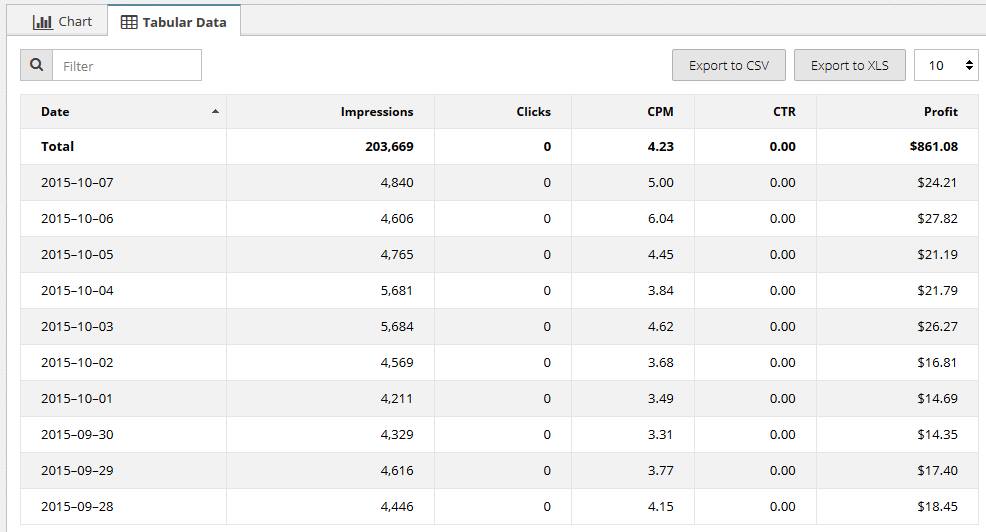This screenshot has width=986, height=532.
Task: Click the Total row label
Action: point(57,147)
